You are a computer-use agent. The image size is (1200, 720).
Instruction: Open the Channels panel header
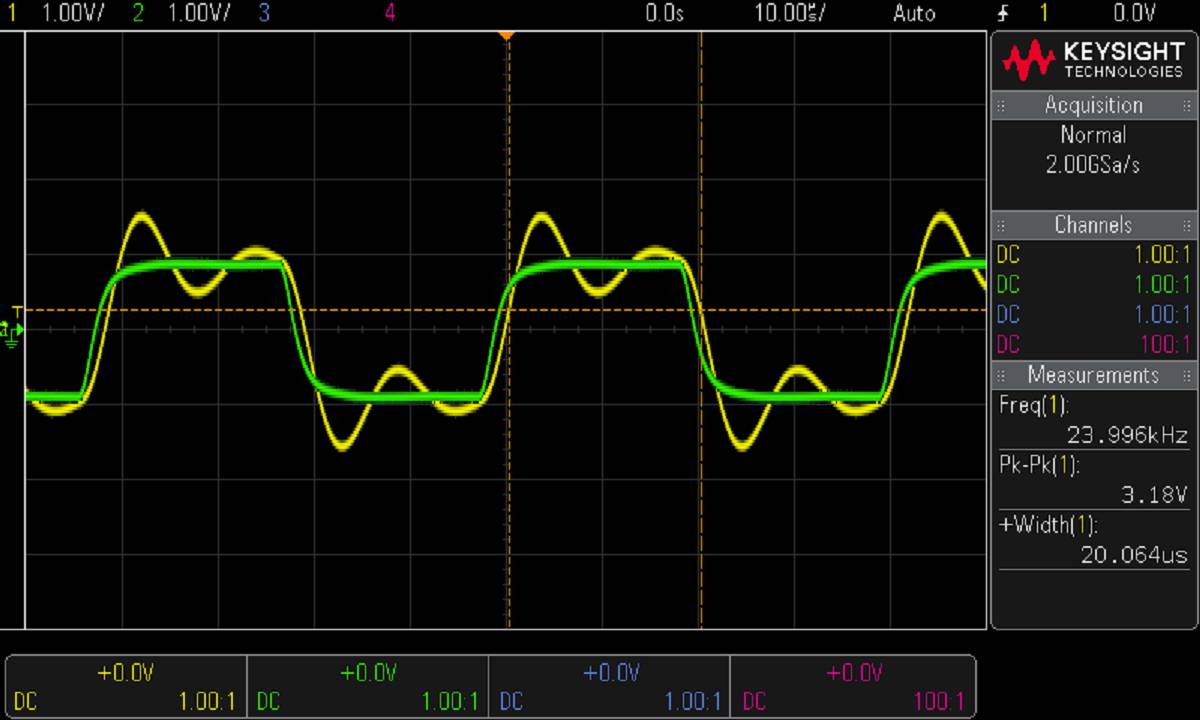point(1094,225)
